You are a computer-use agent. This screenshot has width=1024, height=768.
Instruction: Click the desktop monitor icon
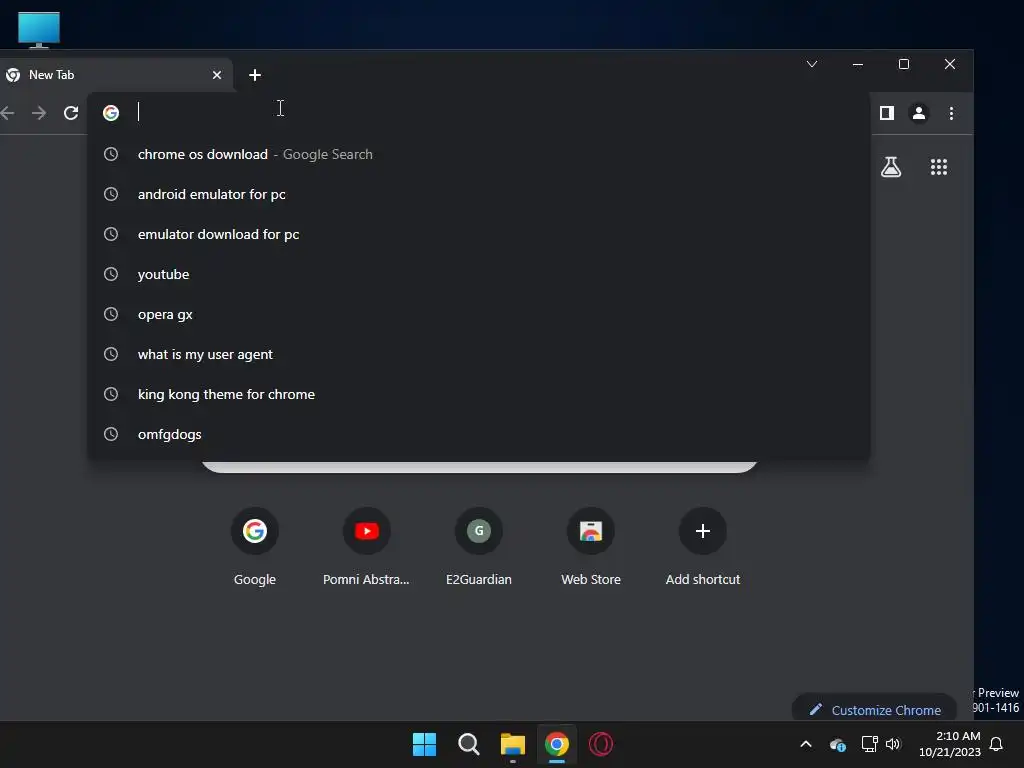pos(39,30)
